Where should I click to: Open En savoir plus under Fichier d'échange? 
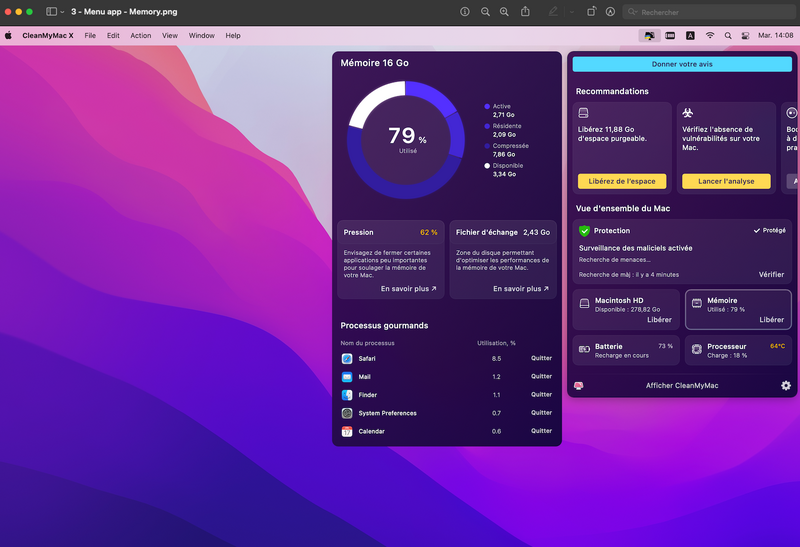click(520, 289)
